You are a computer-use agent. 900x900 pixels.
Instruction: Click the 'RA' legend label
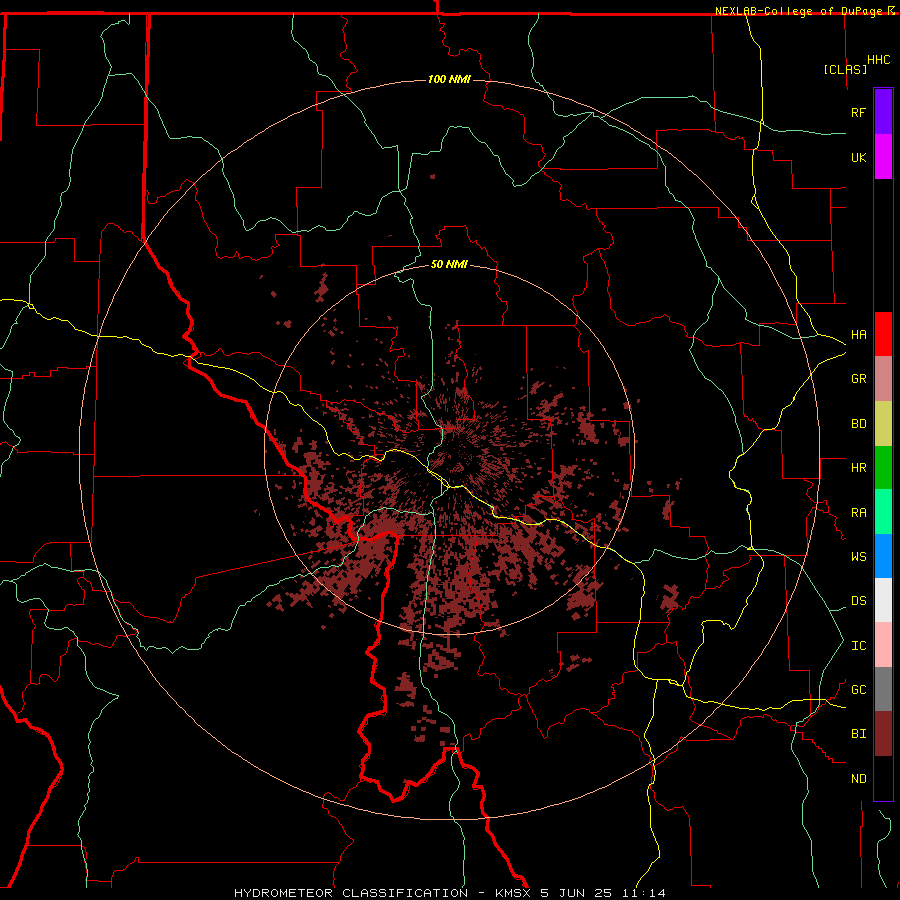858,513
